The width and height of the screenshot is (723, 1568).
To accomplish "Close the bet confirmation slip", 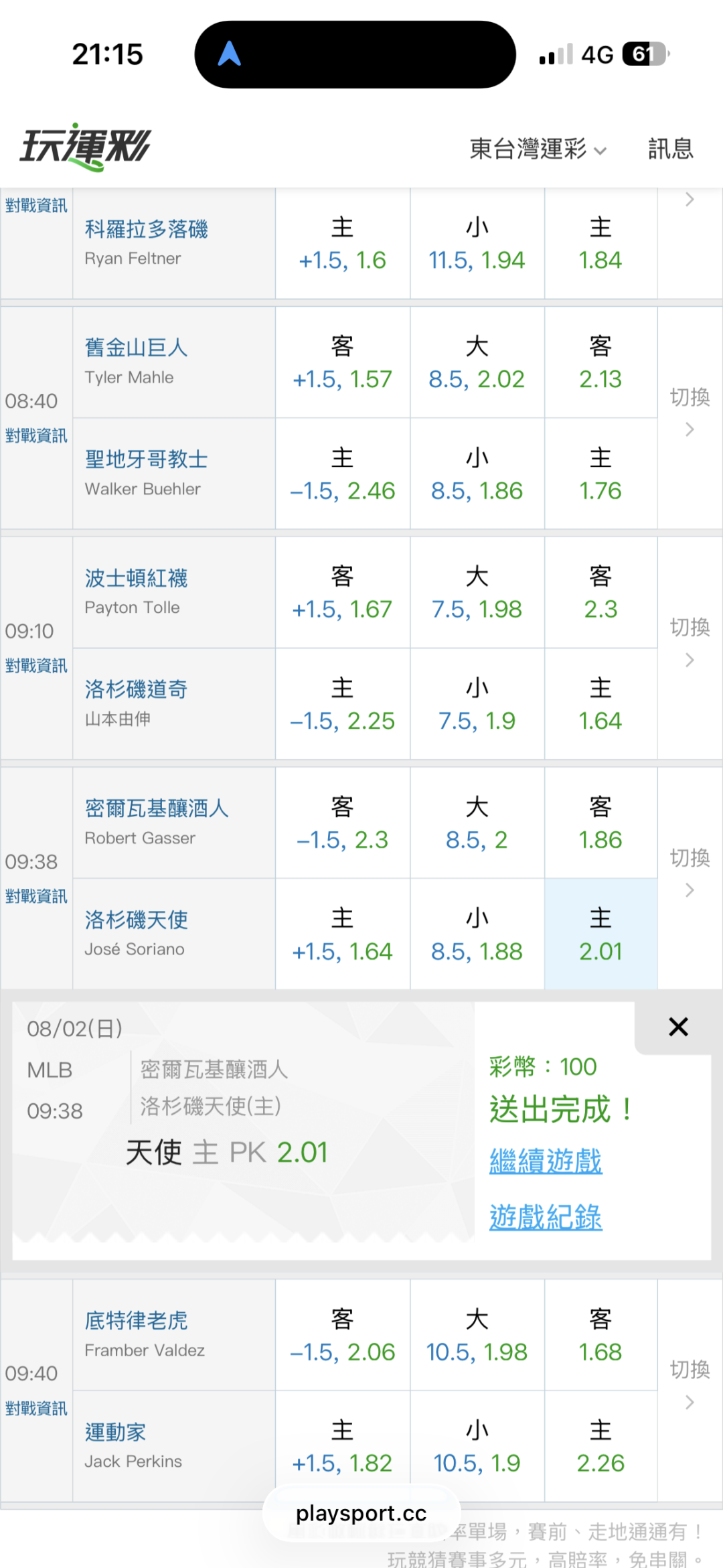I will pos(678,1027).
